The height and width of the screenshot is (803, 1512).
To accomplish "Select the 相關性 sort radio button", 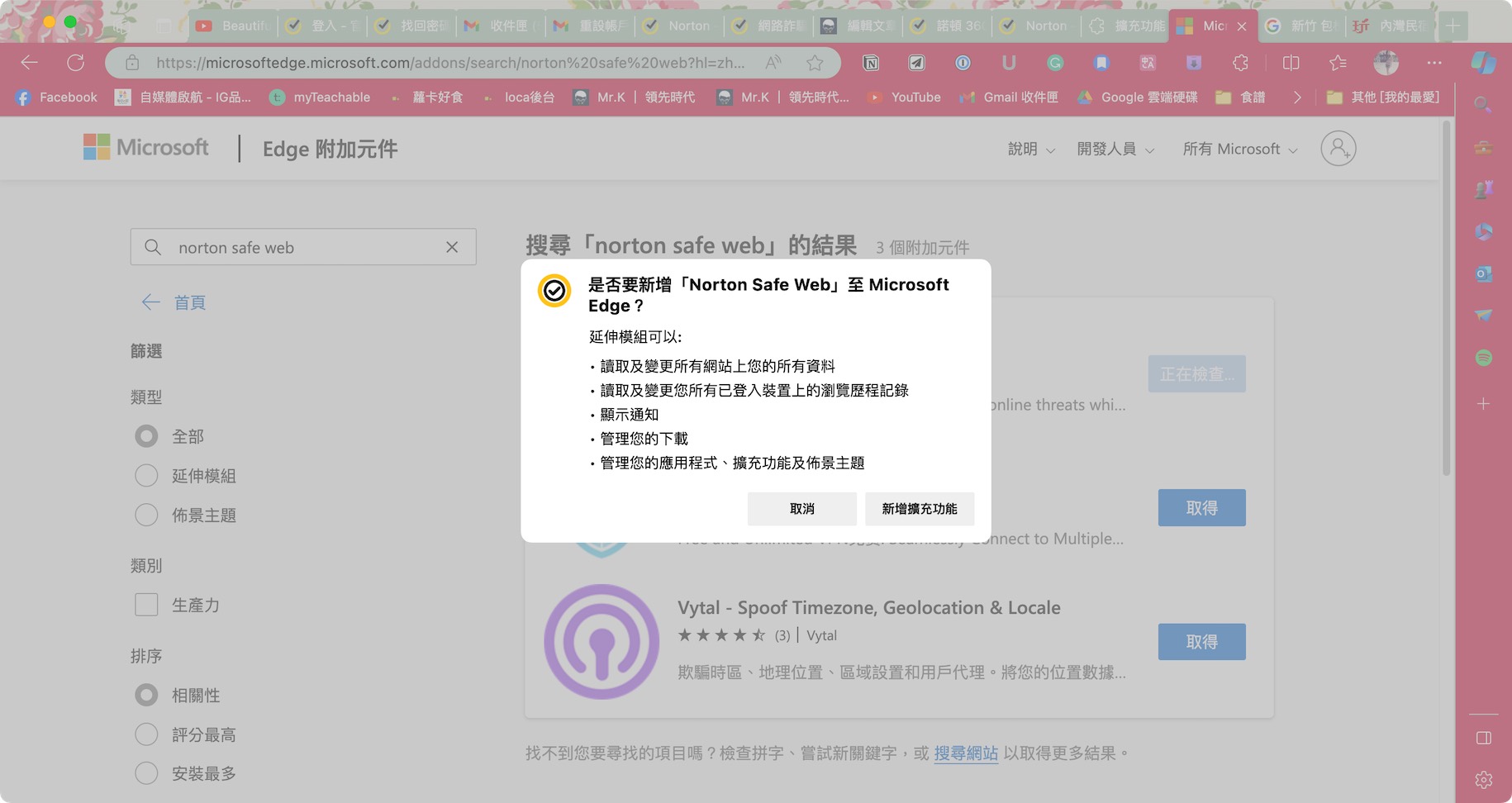I will (146, 696).
